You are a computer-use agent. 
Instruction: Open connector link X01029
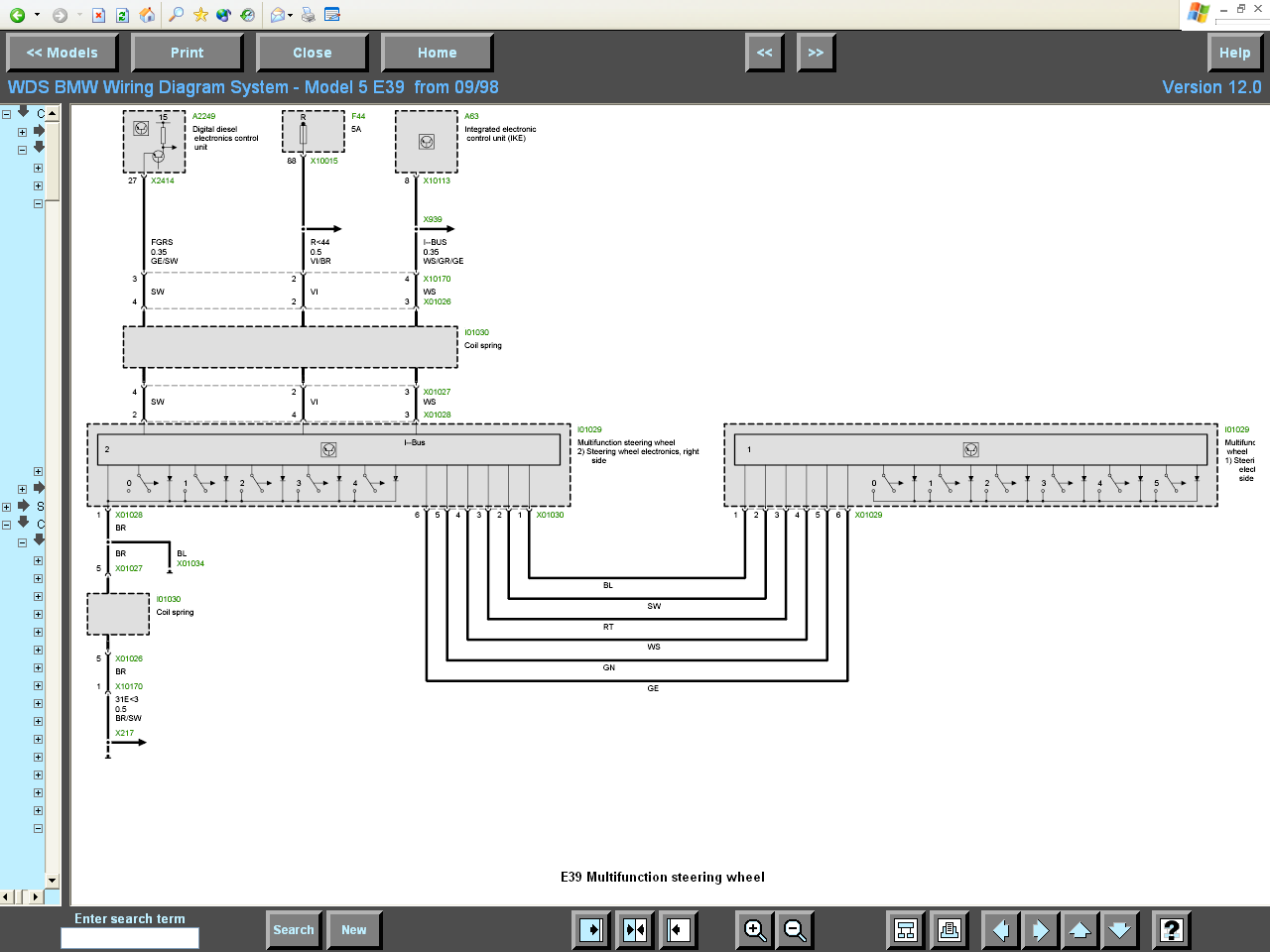(868, 516)
